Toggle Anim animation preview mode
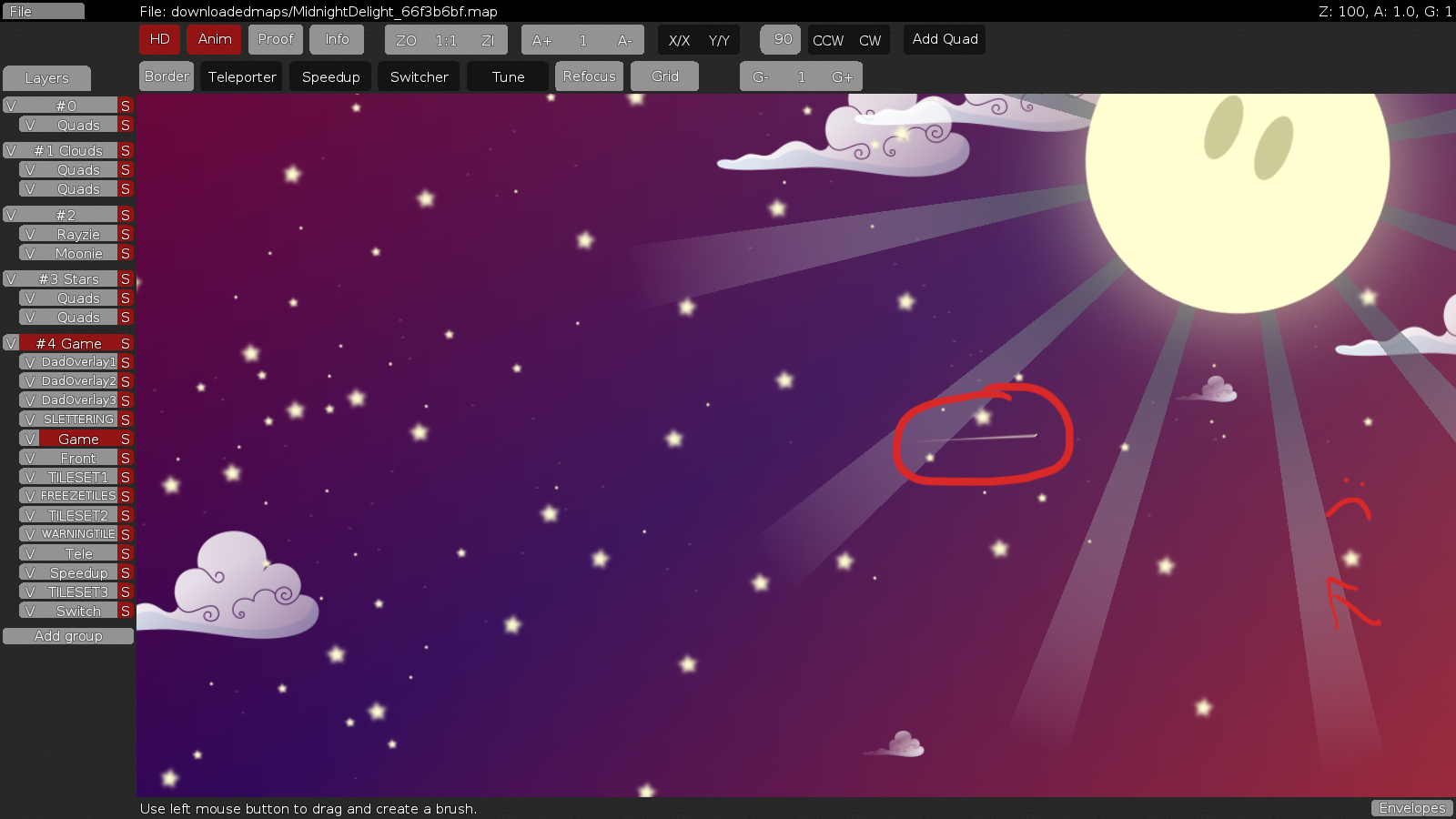Viewport: 1456px width, 819px height. coord(214,39)
